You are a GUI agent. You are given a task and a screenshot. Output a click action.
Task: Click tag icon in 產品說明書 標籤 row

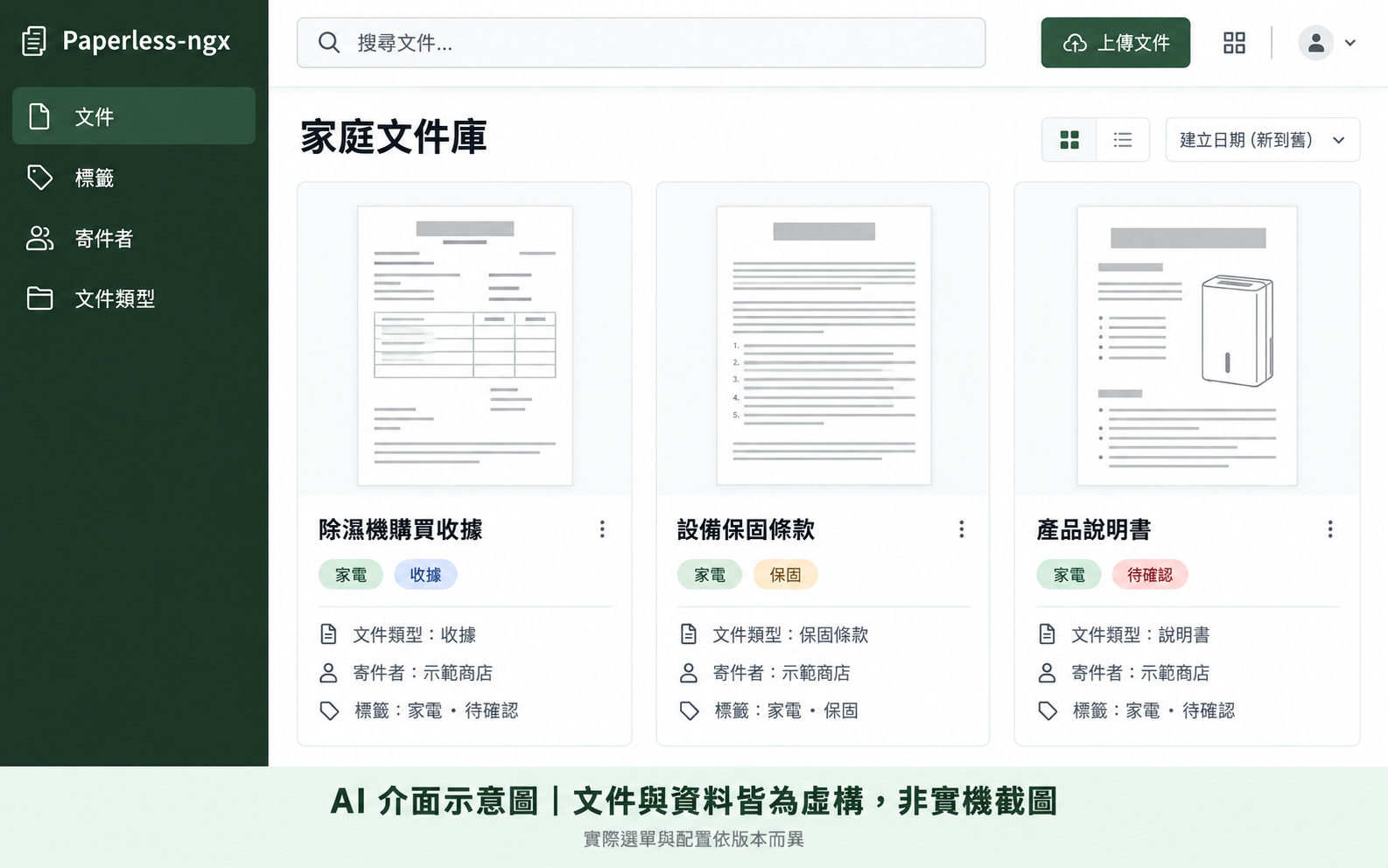(1048, 710)
